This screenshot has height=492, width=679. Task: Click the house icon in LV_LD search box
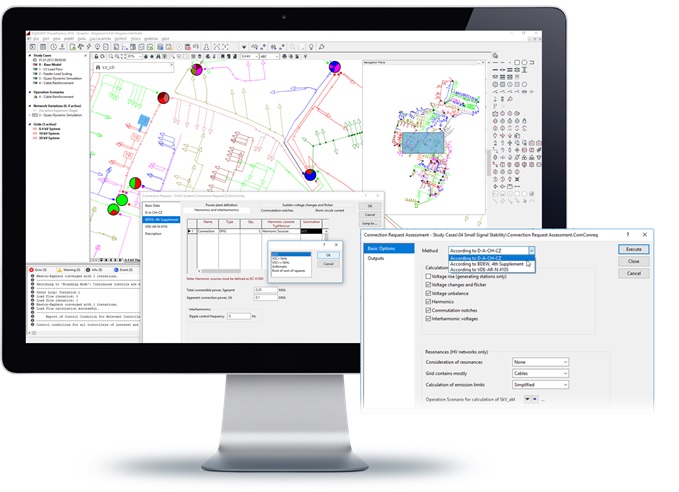click(98, 68)
